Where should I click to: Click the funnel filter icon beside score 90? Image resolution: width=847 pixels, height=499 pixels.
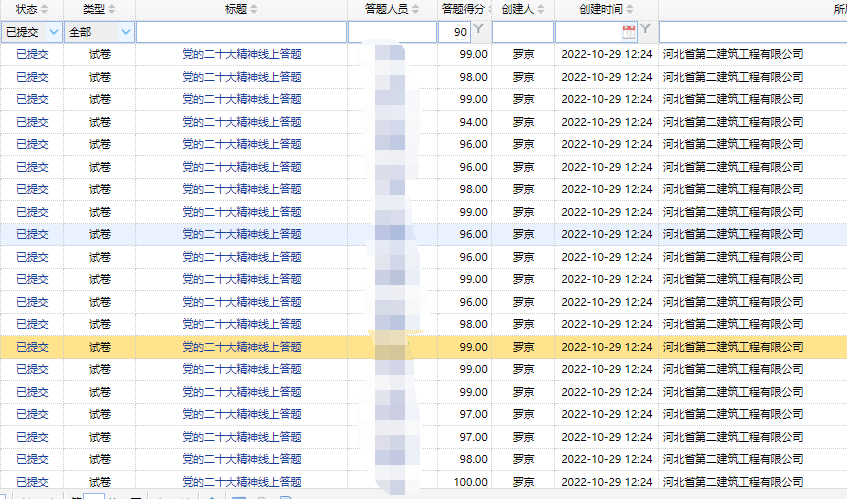point(479,31)
